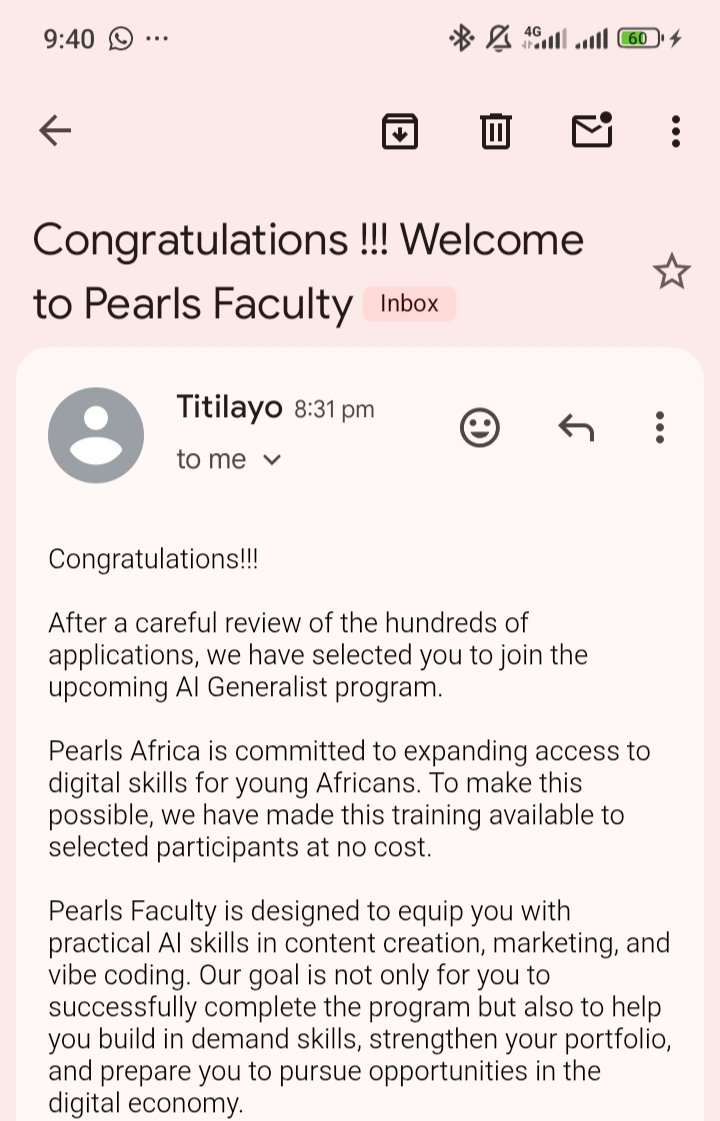Star the Pearls Faculty email
The height and width of the screenshot is (1121, 720).
point(671,272)
